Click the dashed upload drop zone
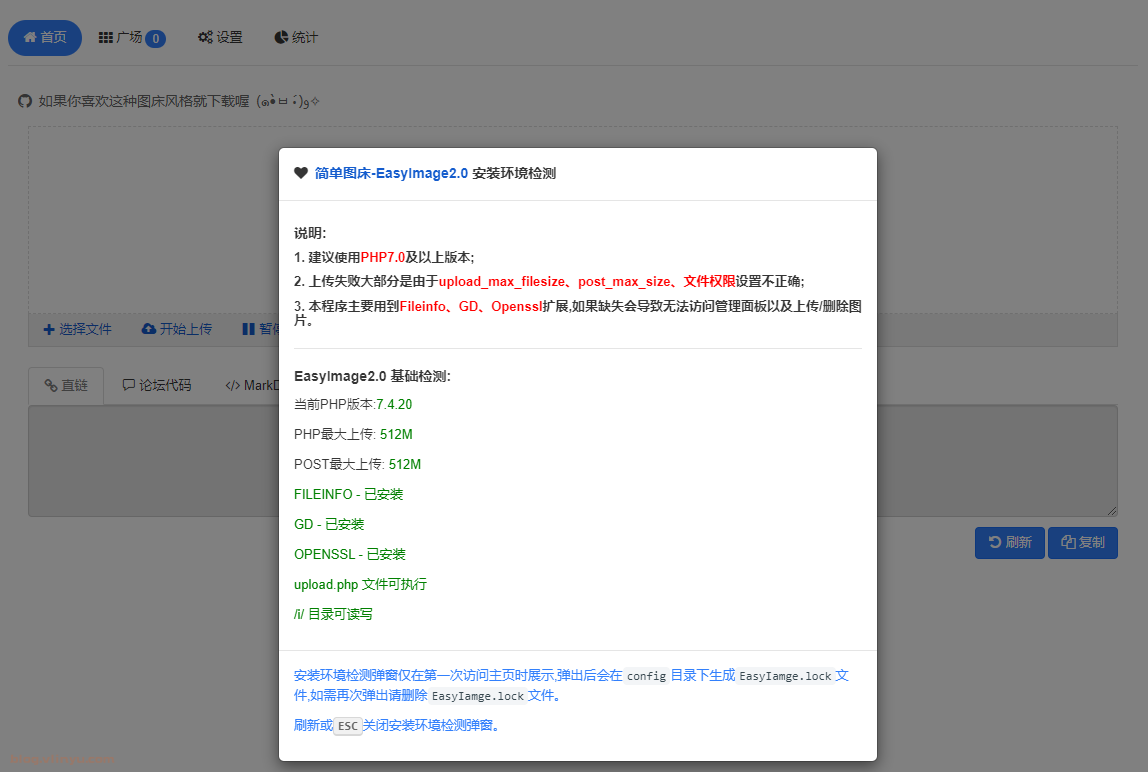Image resolution: width=1148 pixels, height=772 pixels. (x=150, y=220)
